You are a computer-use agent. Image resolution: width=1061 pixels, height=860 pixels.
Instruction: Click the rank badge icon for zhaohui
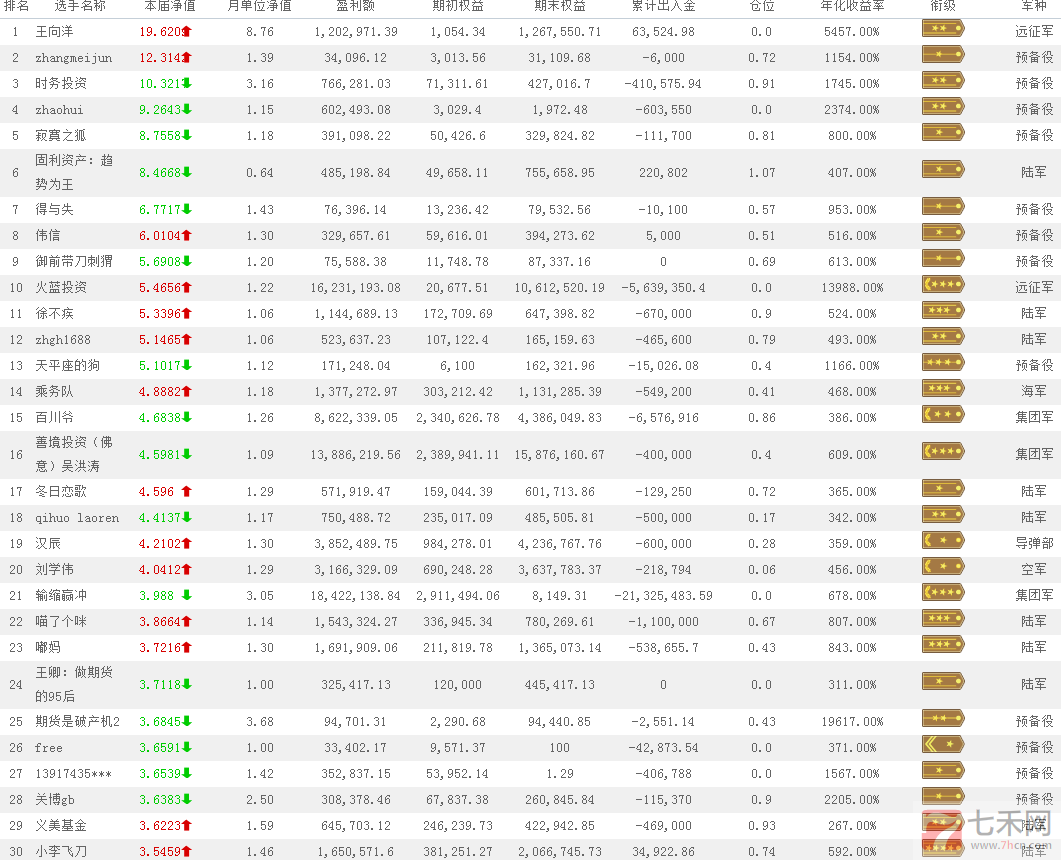click(943, 107)
